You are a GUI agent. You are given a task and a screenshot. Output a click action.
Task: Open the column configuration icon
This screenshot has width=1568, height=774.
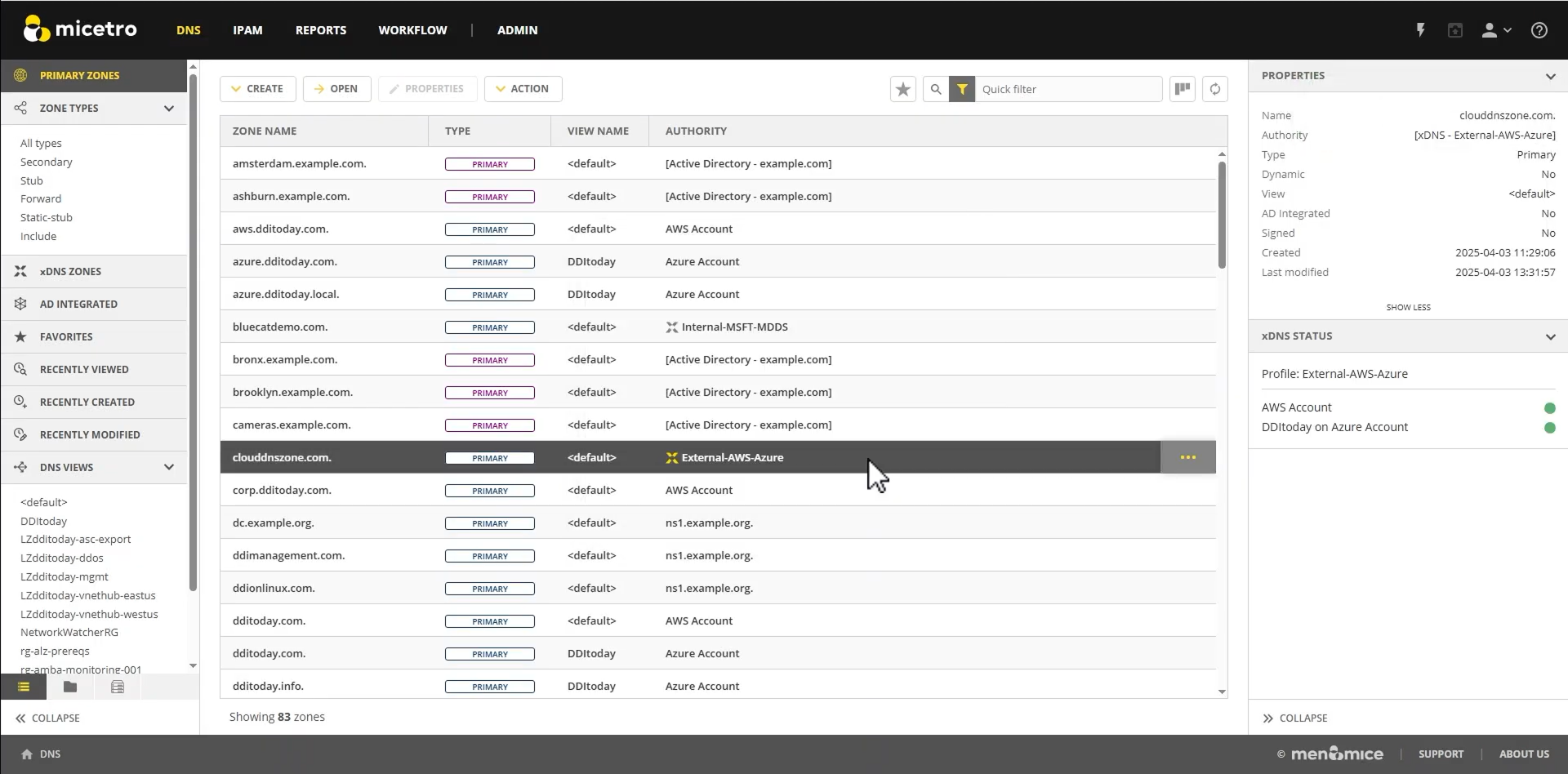(1183, 89)
